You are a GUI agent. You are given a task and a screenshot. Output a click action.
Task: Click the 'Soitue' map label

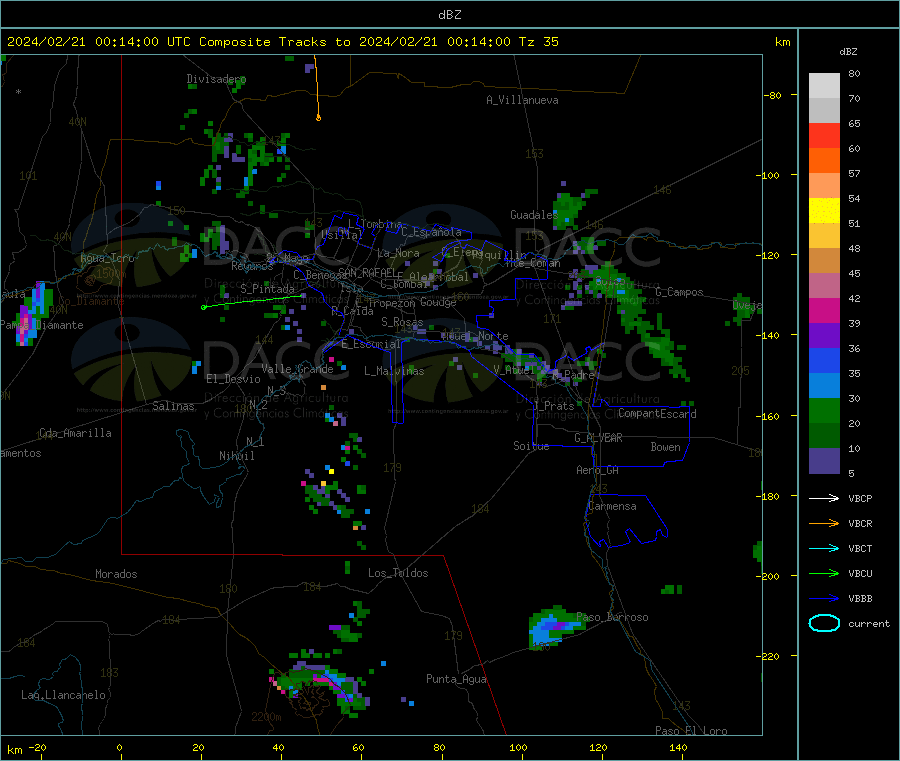[x=531, y=446]
